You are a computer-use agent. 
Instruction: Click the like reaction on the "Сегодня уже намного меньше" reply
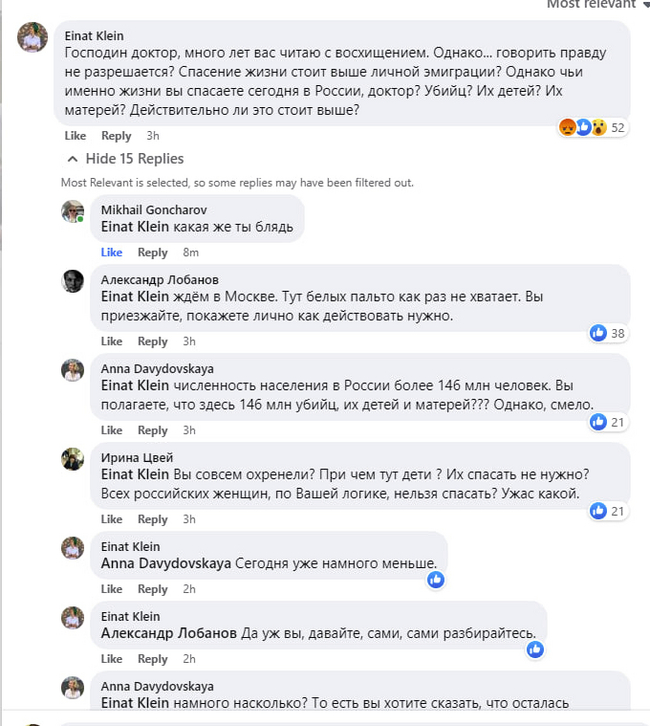click(435, 579)
